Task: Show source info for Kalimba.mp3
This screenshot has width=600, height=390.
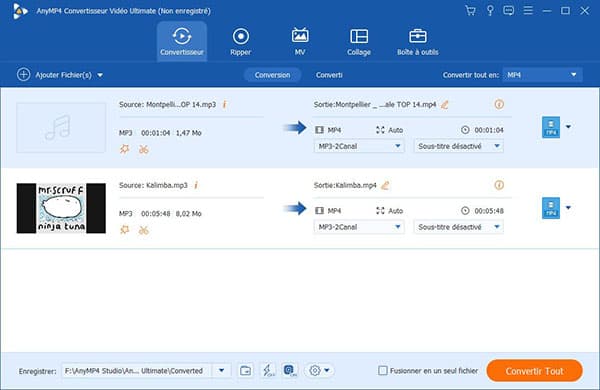Action: click(196, 185)
